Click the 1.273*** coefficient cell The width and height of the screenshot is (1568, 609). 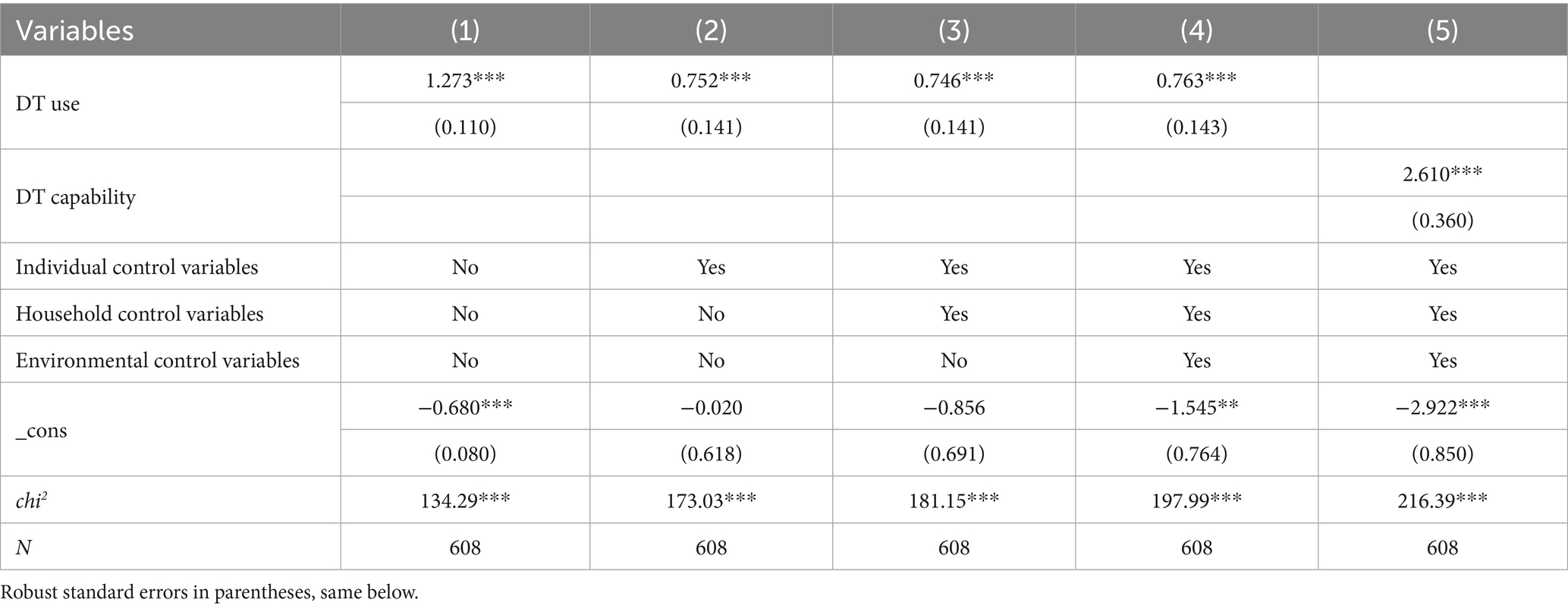[x=465, y=80]
